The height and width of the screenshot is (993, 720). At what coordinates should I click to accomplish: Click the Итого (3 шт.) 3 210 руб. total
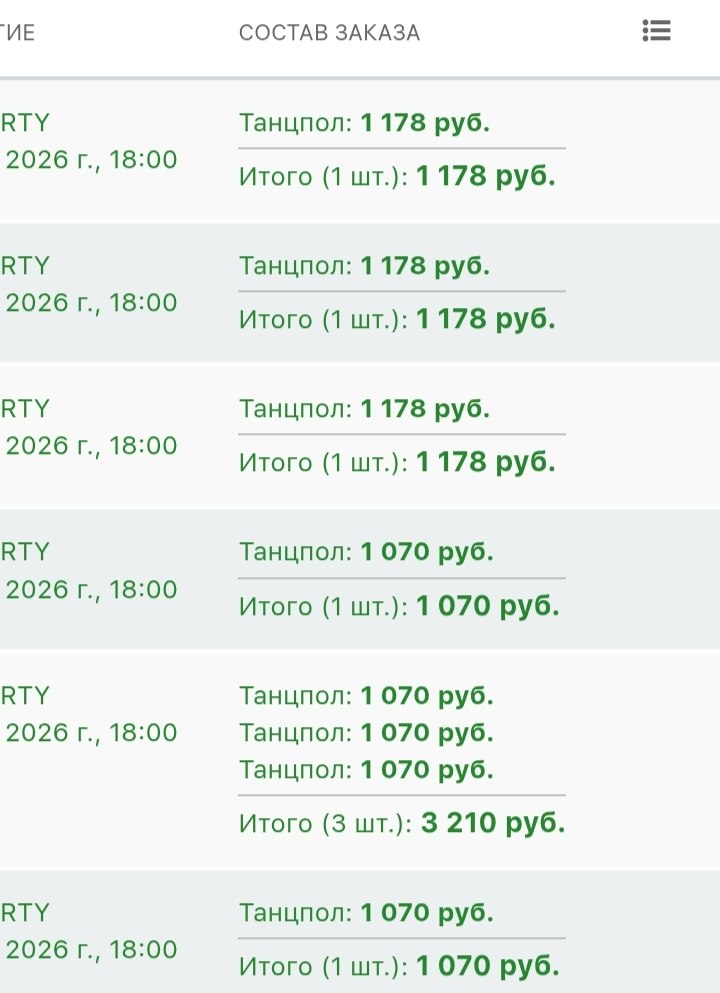402,823
